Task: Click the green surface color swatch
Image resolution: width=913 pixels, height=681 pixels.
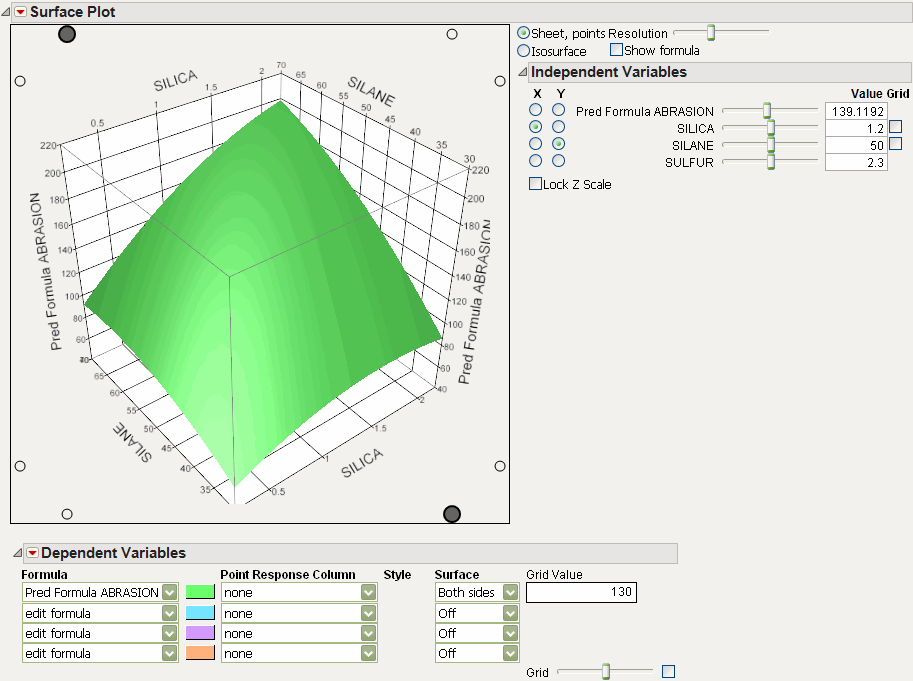Action: (199, 593)
